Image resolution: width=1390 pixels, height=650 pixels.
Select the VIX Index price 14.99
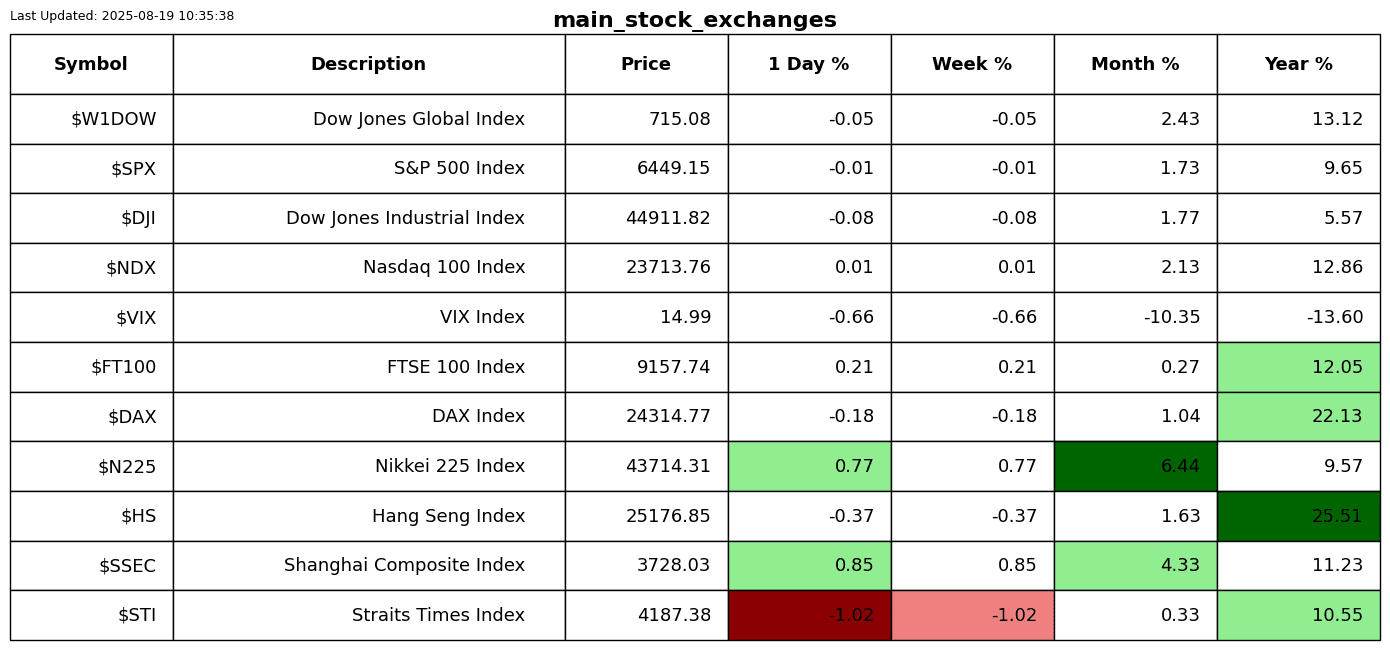pos(685,318)
